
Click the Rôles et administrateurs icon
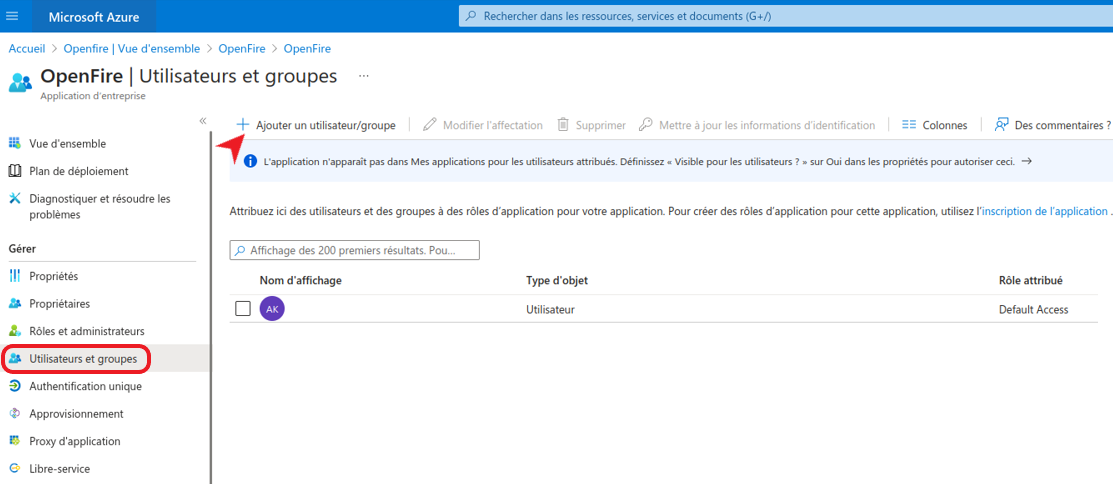(14, 331)
